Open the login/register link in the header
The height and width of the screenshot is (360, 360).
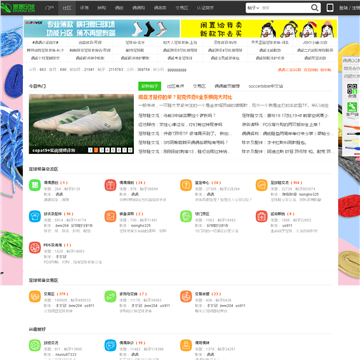[349, 8]
